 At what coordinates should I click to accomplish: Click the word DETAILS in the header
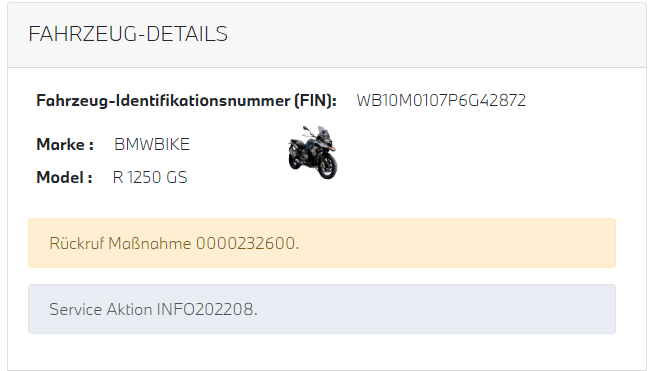pos(187,34)
